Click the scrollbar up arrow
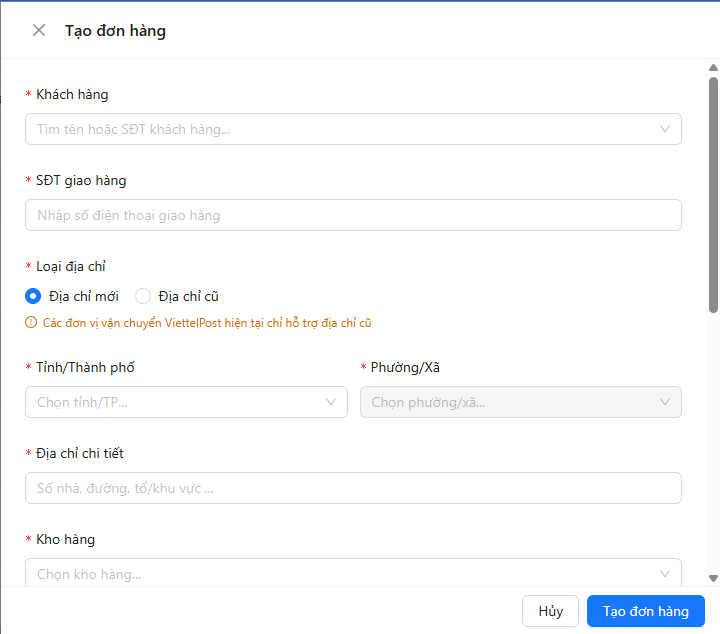 point(713,68)
